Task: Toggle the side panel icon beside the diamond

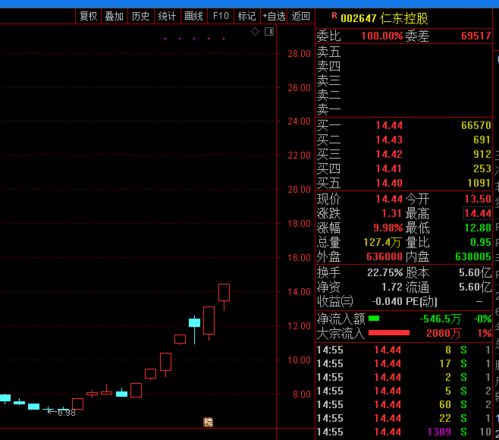Action: pyautogui.click(x=269, y=32)
